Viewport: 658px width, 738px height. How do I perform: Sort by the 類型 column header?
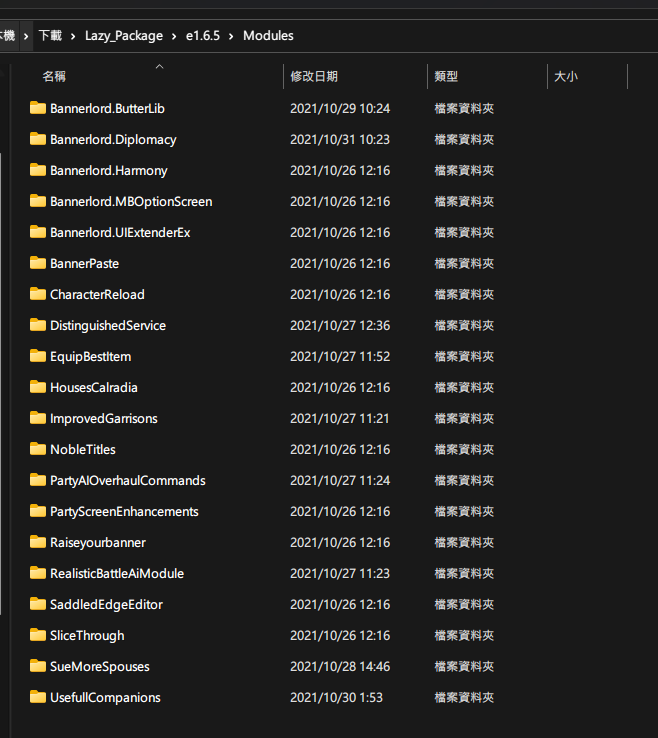point(446,76)
